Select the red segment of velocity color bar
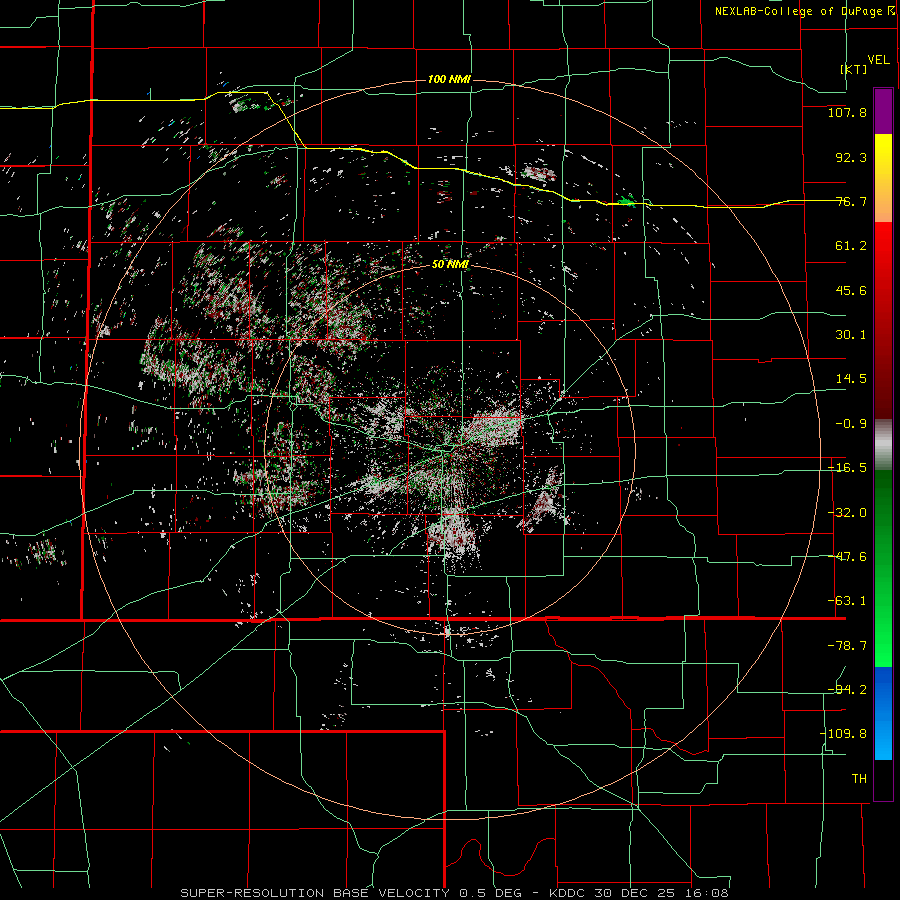Viewport: 900px width, 900px height. pyautogui.click(x=883, y=320)
